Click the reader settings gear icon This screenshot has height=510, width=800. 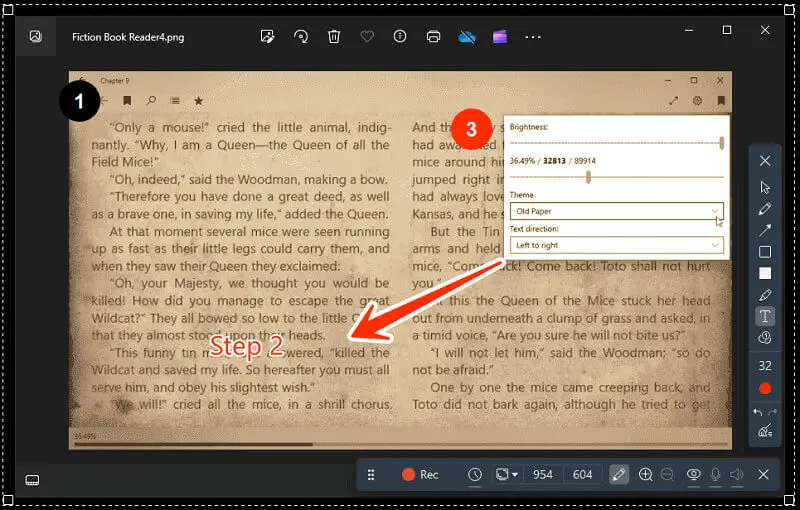tap(697, 101)
